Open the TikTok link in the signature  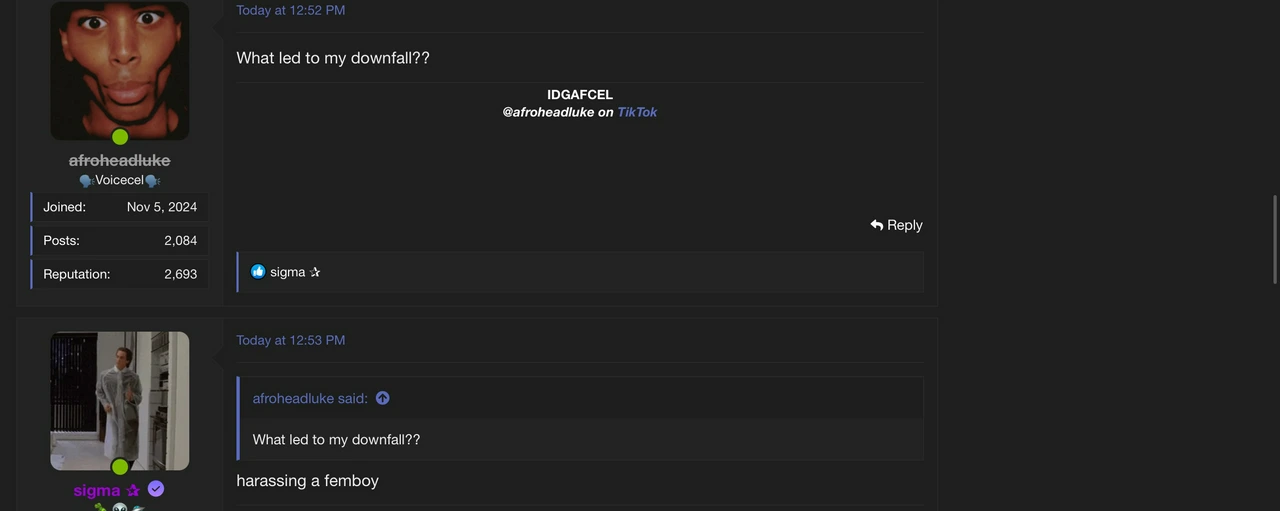point(637,112)
